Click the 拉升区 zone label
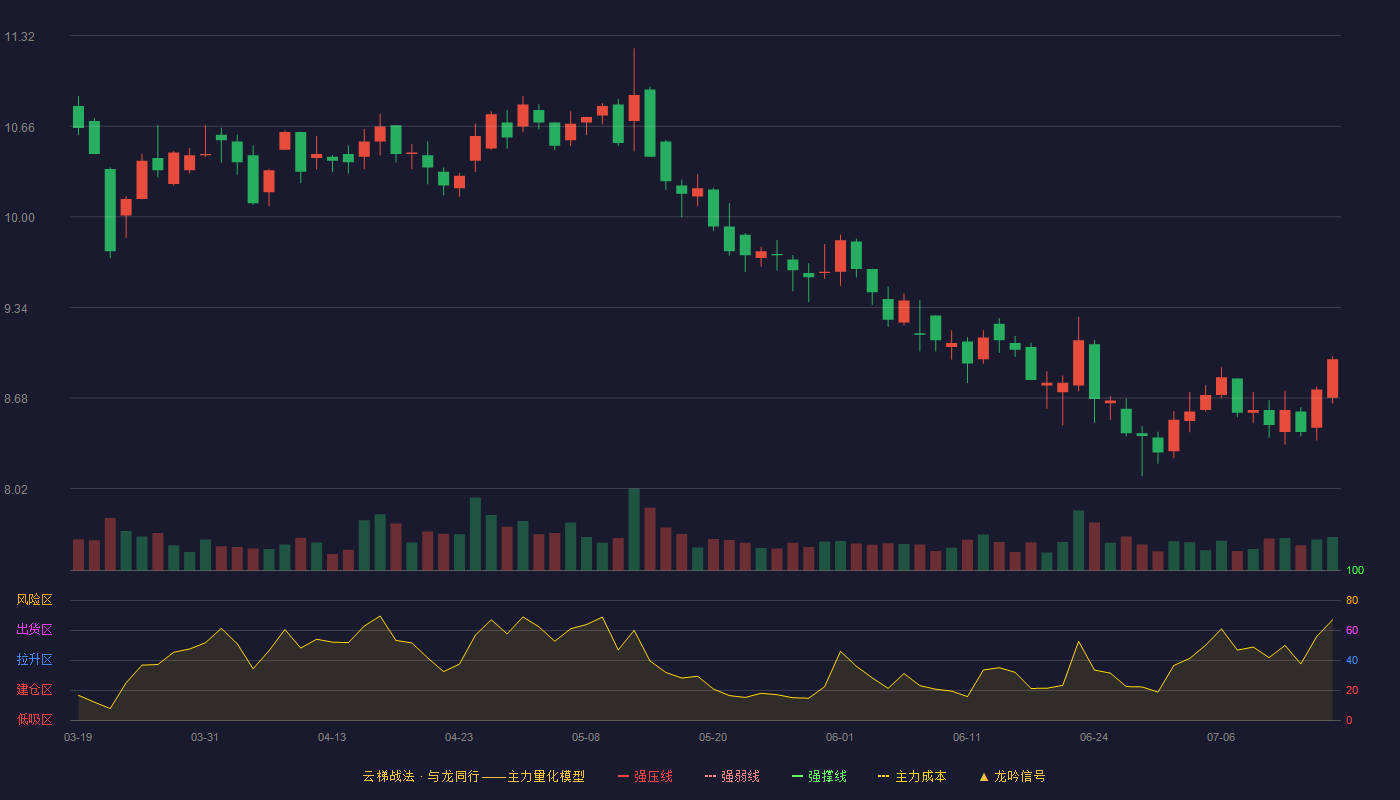 (x=34, y=660)
